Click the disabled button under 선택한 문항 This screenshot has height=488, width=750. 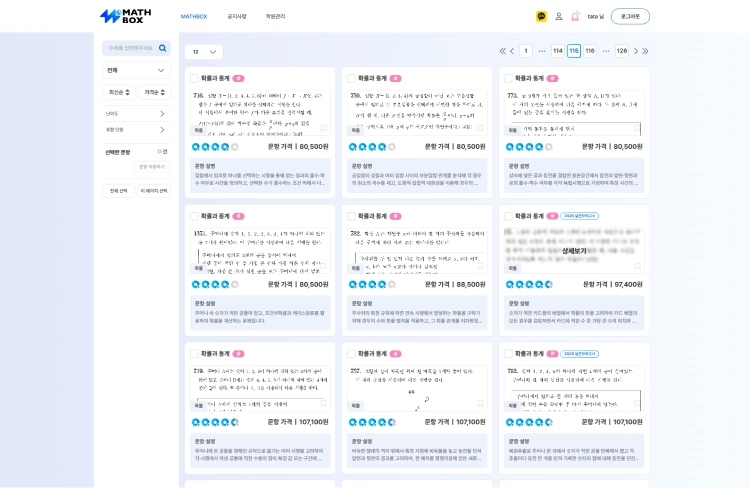click(x=152, y=167)
